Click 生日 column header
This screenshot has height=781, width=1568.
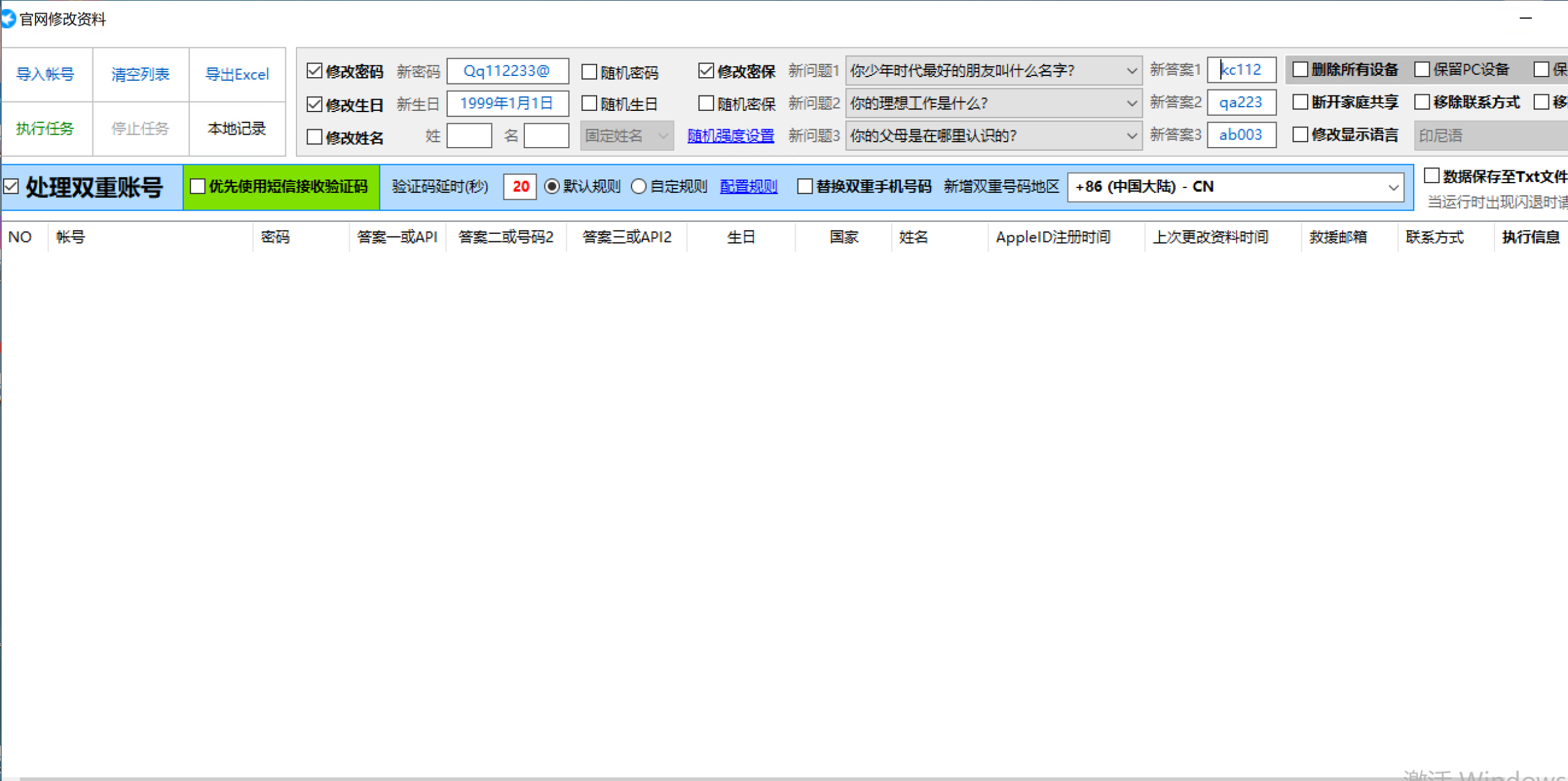741,237
